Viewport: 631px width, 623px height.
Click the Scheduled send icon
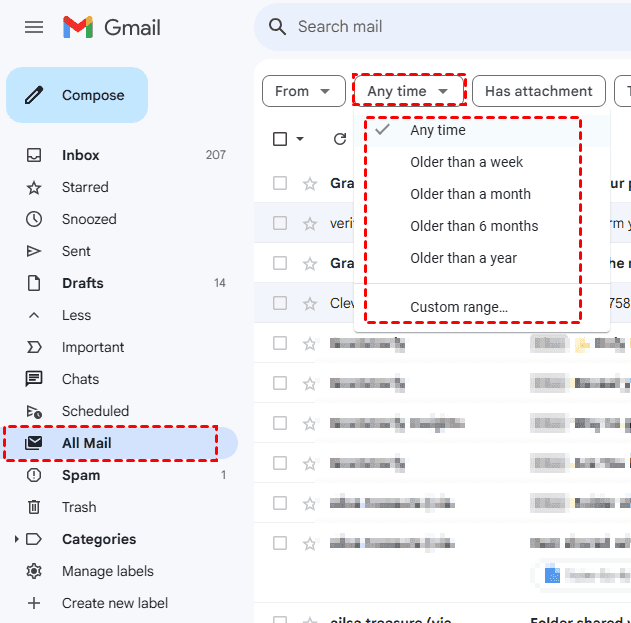tap(34, 411)
